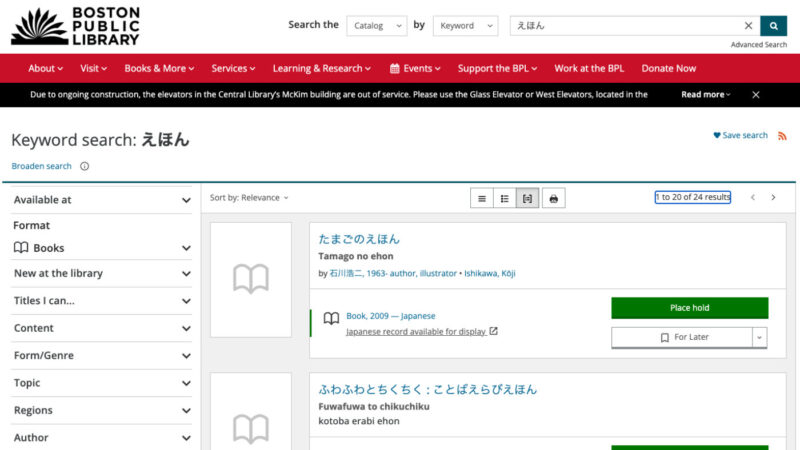Viewport: 800px width, 450px height.
Task: Open the ふわふわとちくちく title link
Action: [x=428, y=390]
